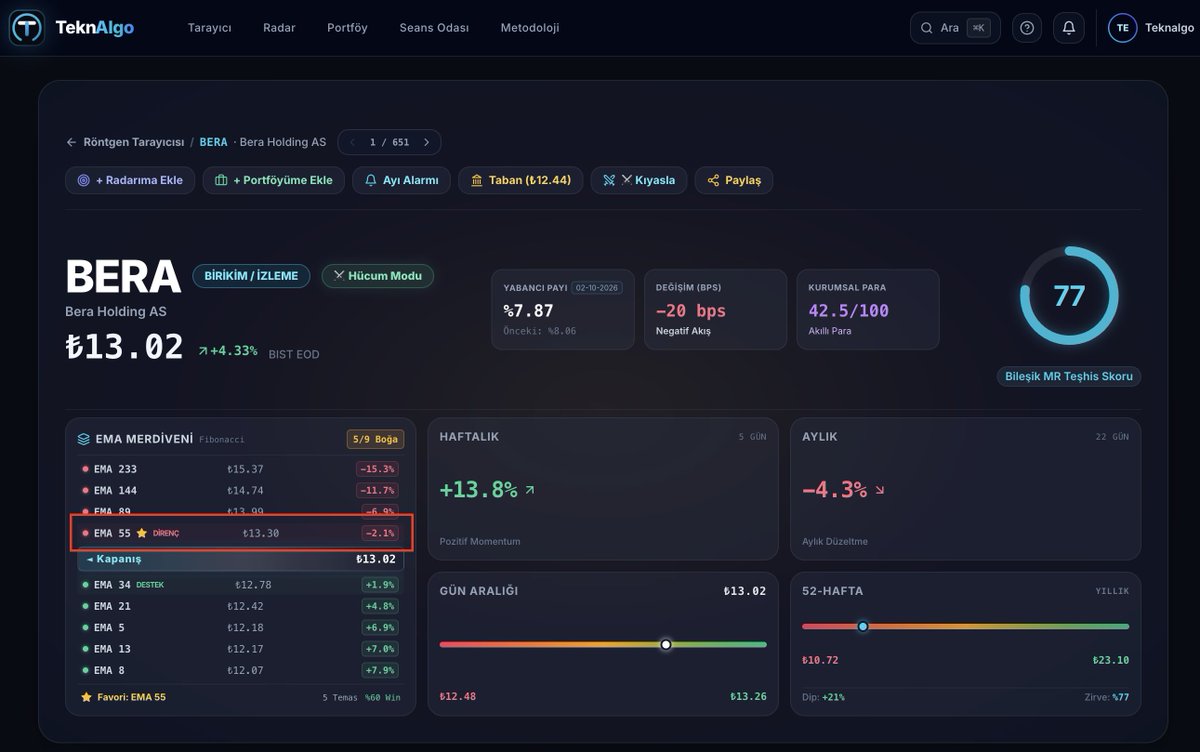1200x752 pixels.
Task: Click the -20 bps change value
Action: [x=691, y=311]
